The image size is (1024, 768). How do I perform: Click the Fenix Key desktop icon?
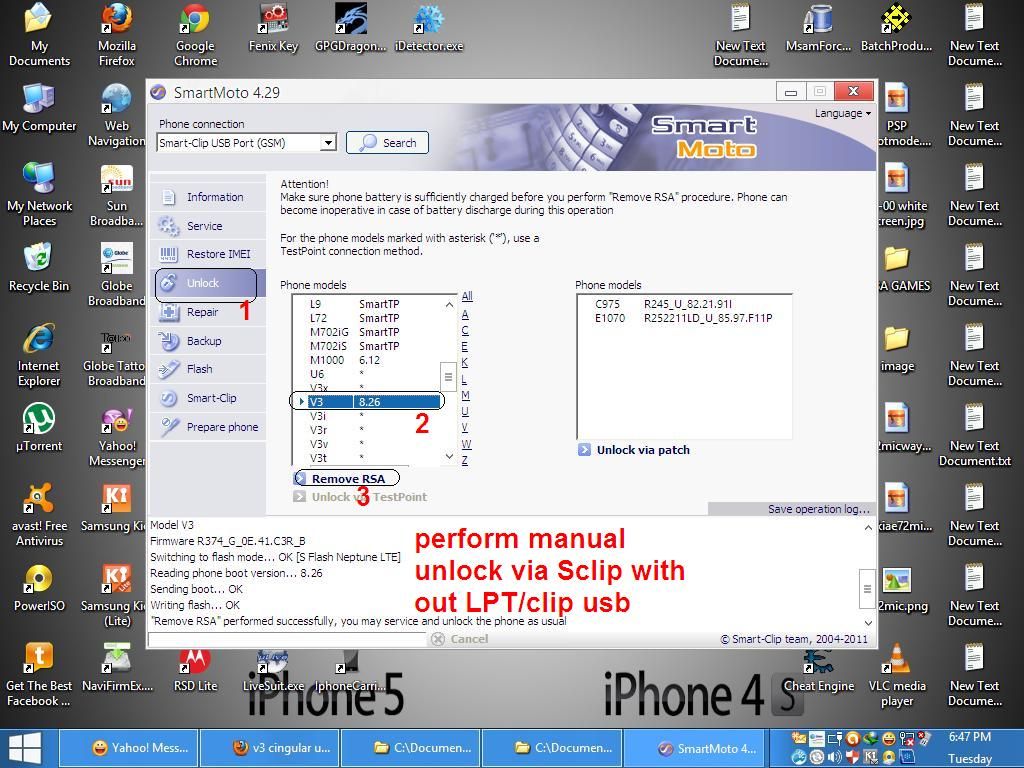coord(274,29)
